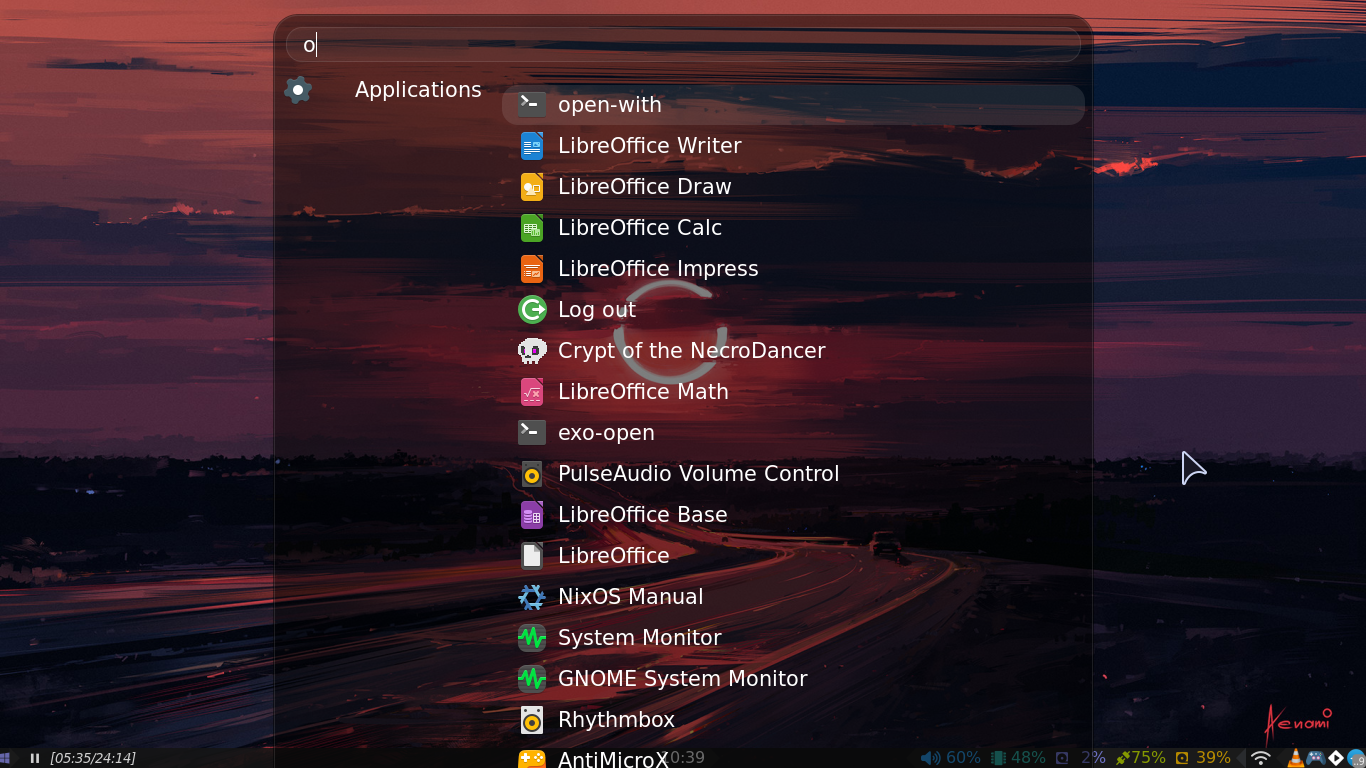Click the GNOME System Monitor icon
1366x768 pixels.
coord(532,679)
